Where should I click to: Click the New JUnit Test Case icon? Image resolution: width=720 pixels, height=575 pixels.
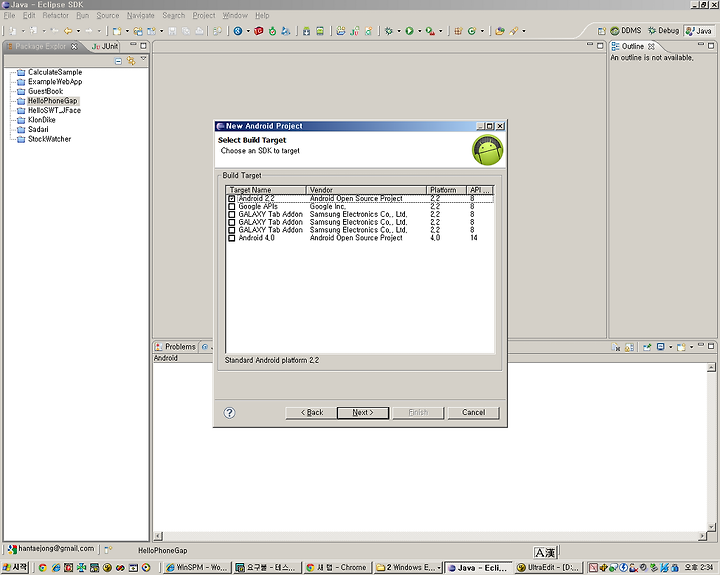pyautogui.click(x=354, y=31)
